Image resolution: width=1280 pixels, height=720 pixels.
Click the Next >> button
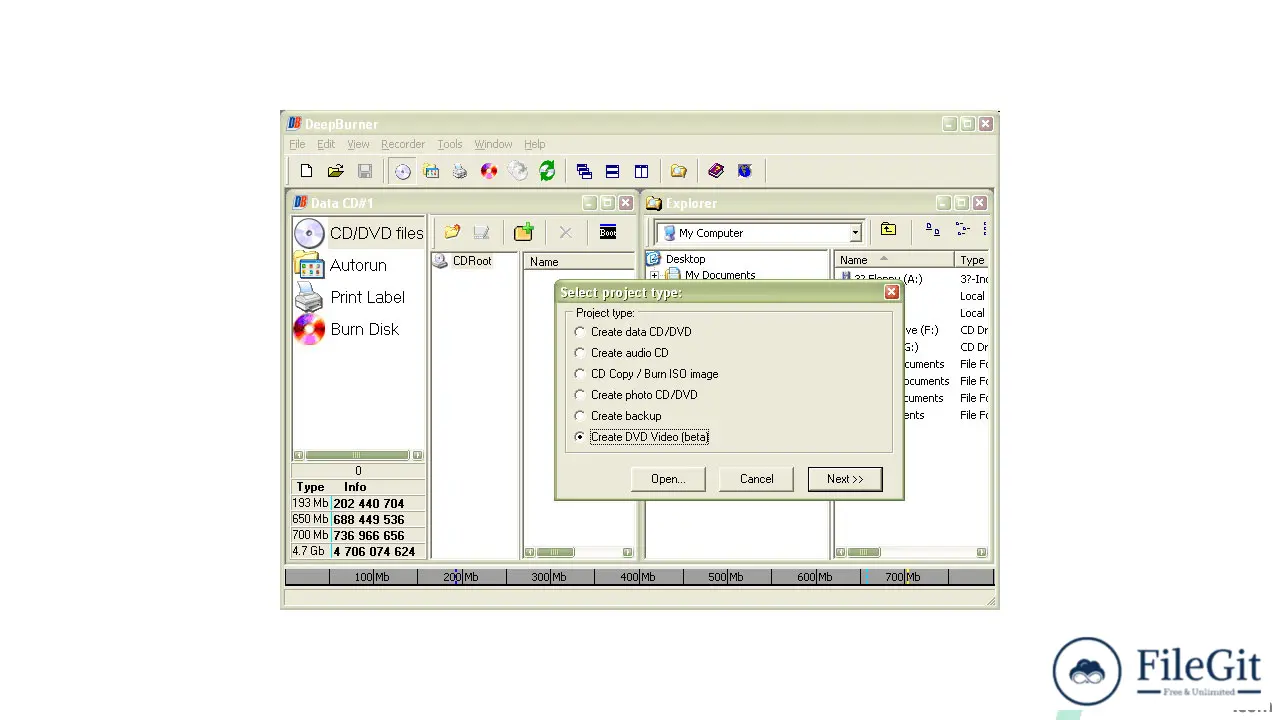[x=845, y=479]
